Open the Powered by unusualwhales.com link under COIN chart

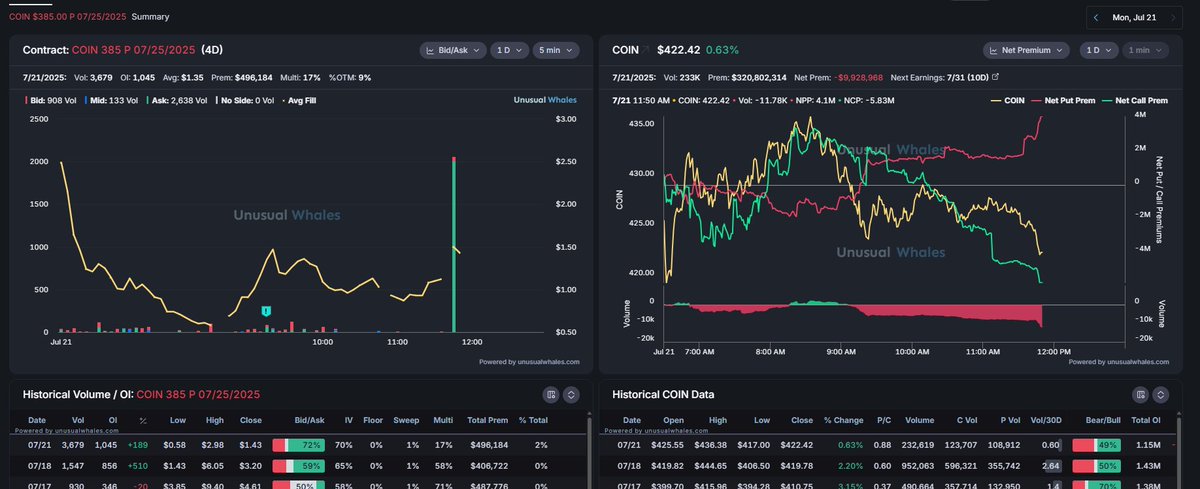tap(1119, 362)
